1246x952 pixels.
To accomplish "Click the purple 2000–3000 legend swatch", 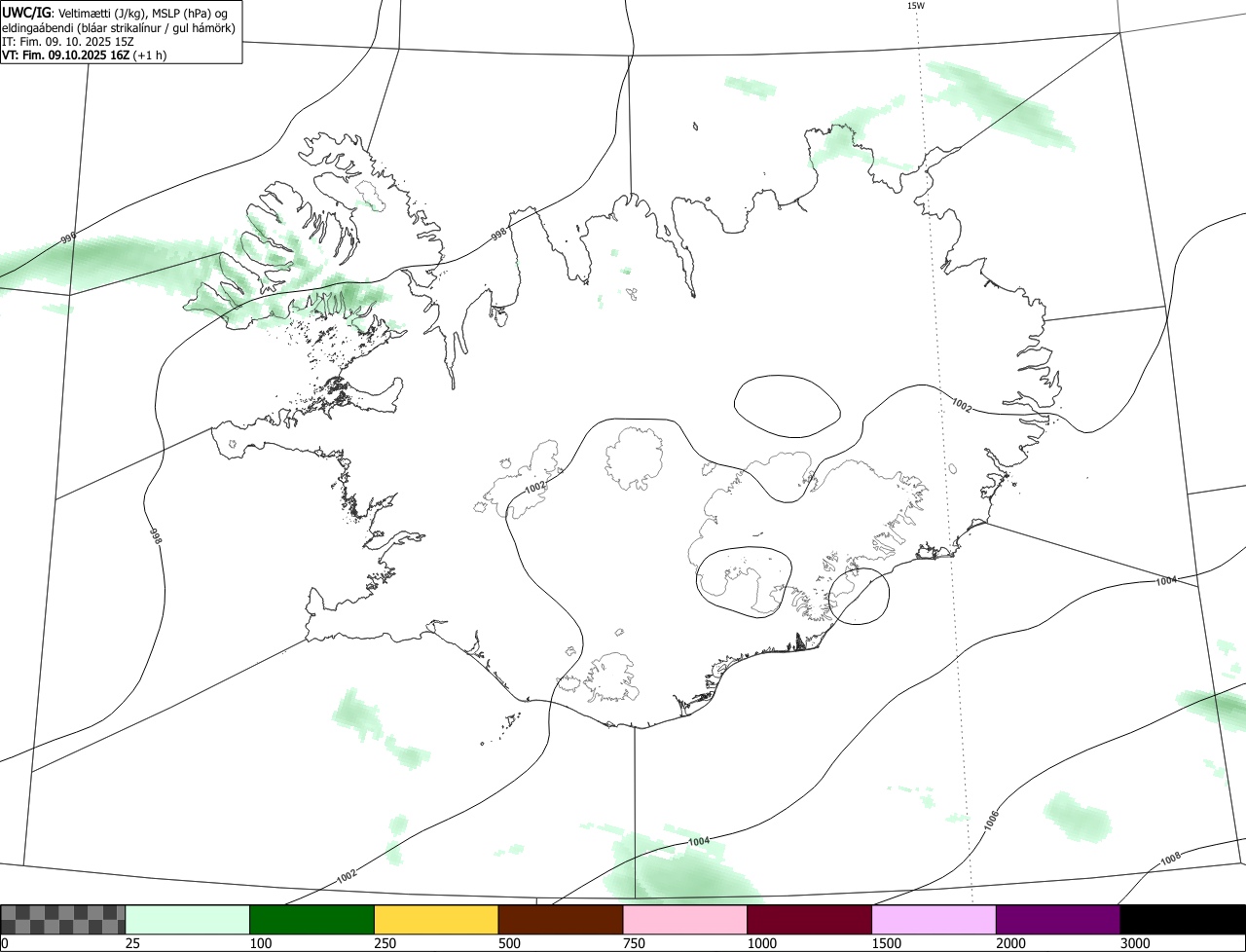I will click(1058, 920).
